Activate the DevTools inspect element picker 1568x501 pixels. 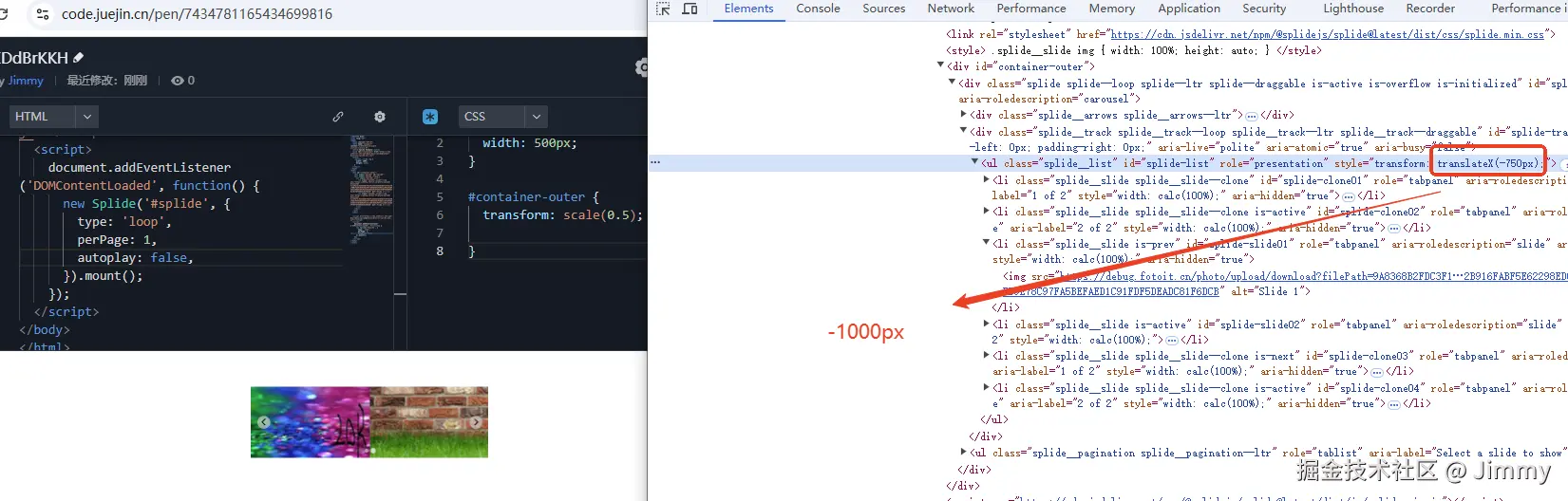[x=663, y=9]
